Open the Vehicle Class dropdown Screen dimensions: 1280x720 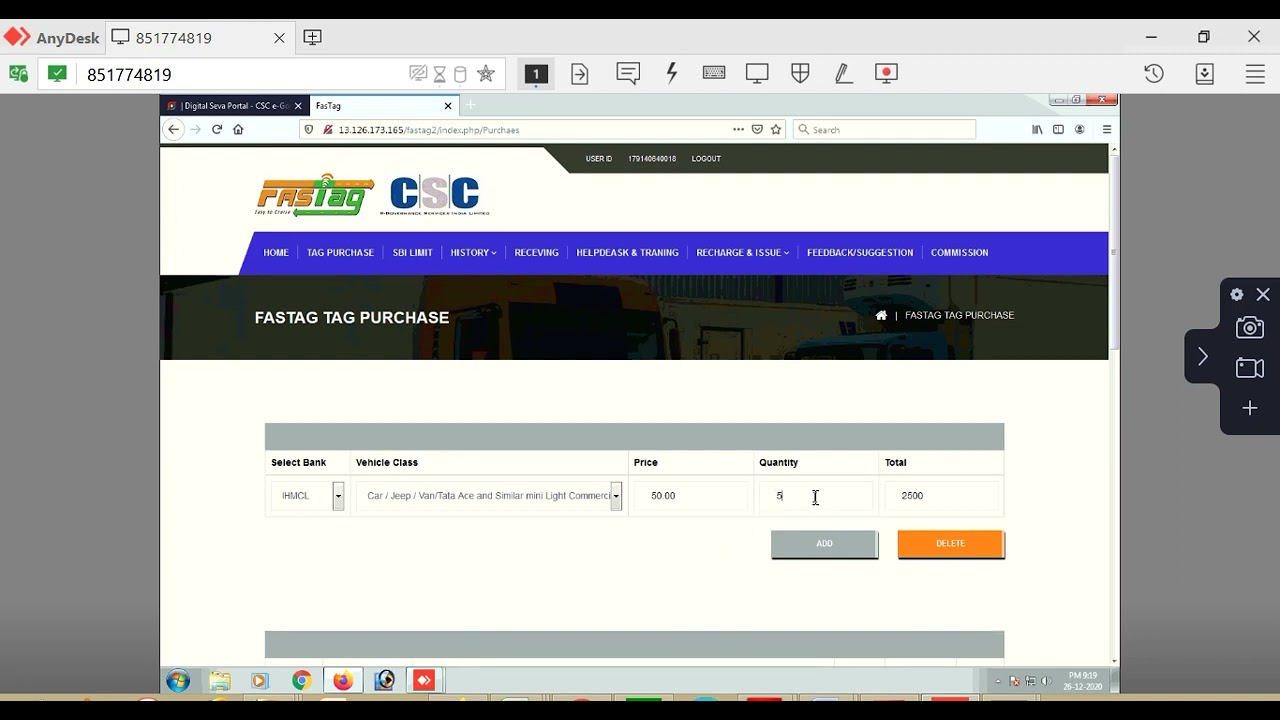pos(489,496)
